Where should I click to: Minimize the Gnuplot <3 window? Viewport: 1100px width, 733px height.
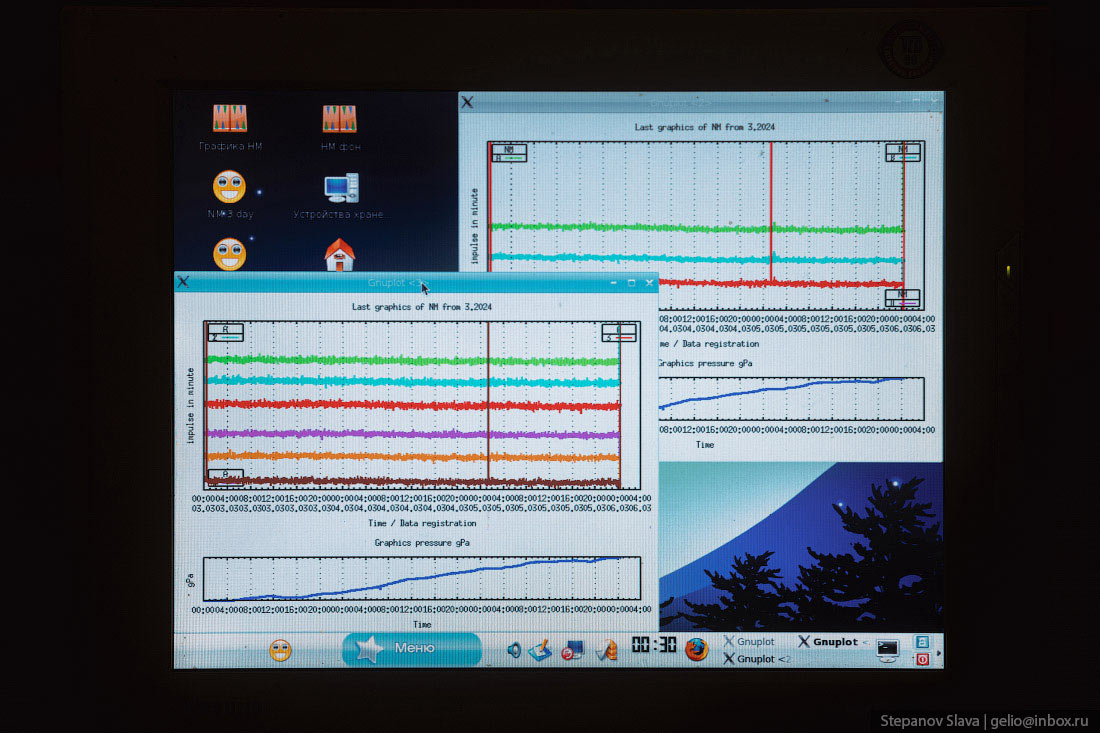click(x=613, y=283)
